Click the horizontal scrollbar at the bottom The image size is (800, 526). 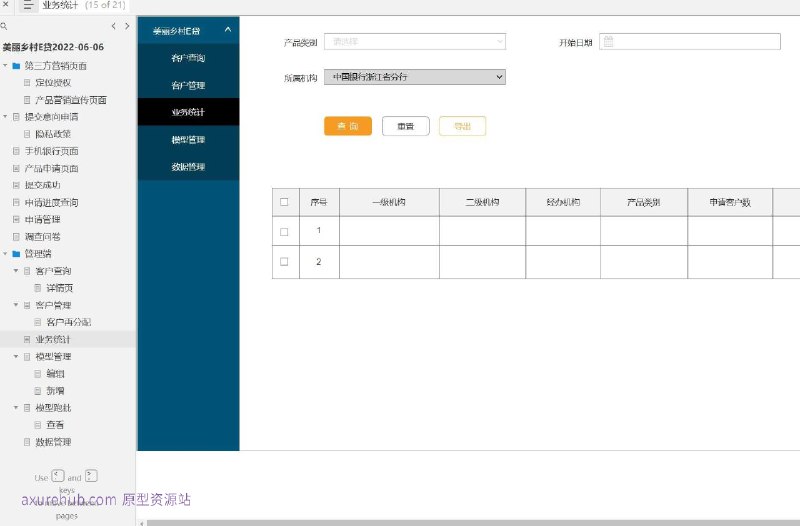[x=472, y=523]
